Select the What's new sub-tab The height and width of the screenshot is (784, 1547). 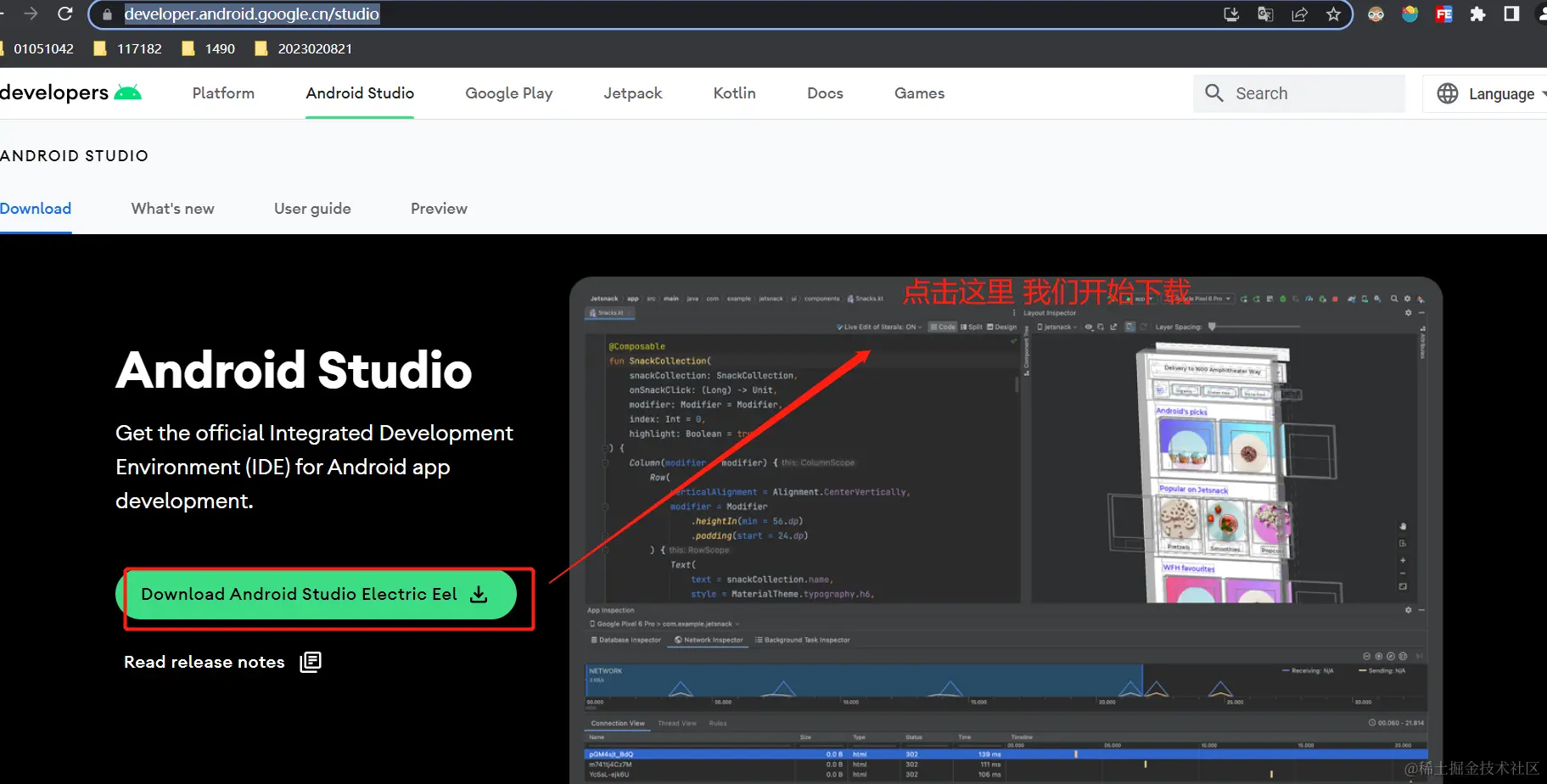click(x=173, y=209)
